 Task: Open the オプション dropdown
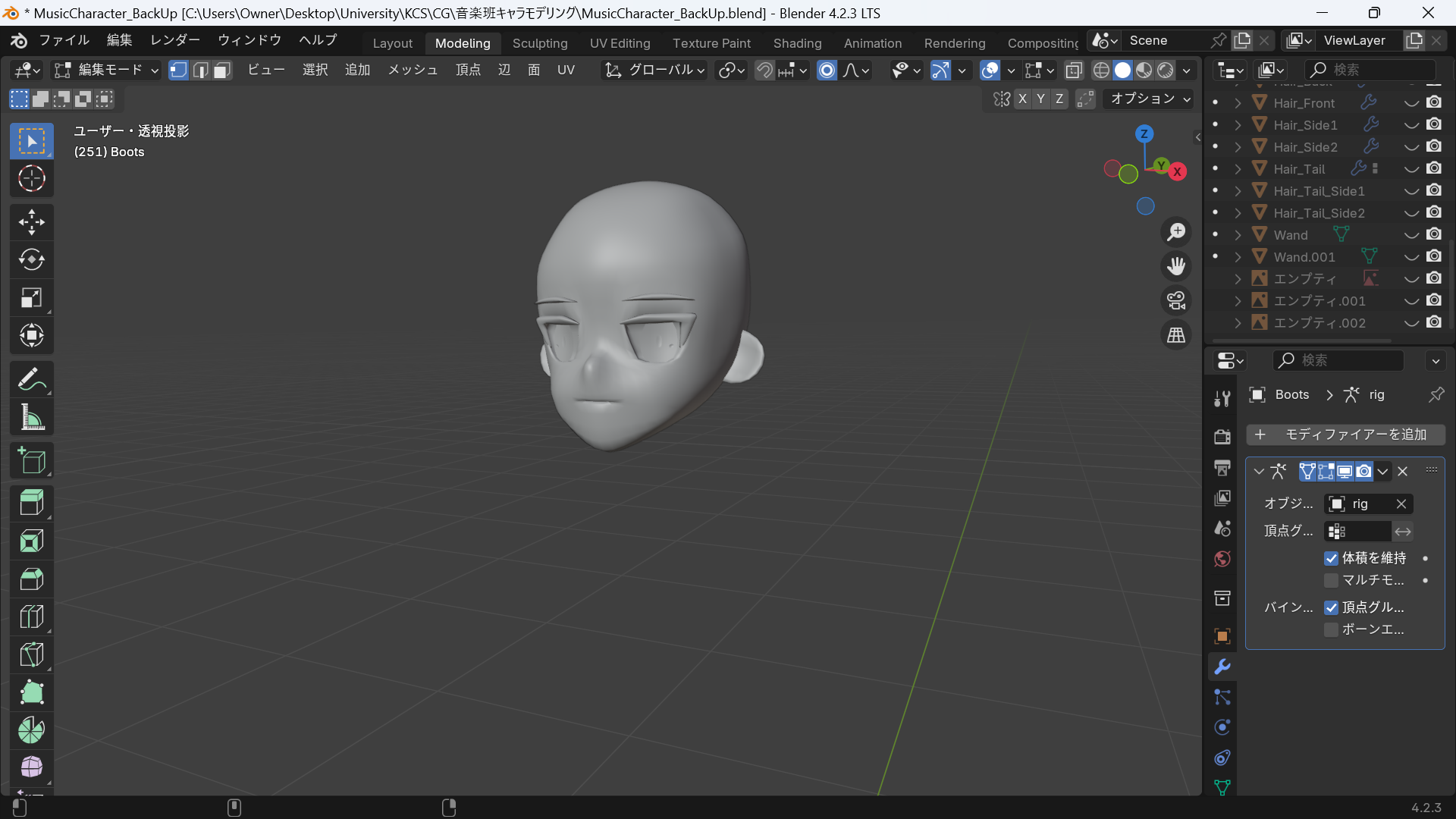point(1148,99)
